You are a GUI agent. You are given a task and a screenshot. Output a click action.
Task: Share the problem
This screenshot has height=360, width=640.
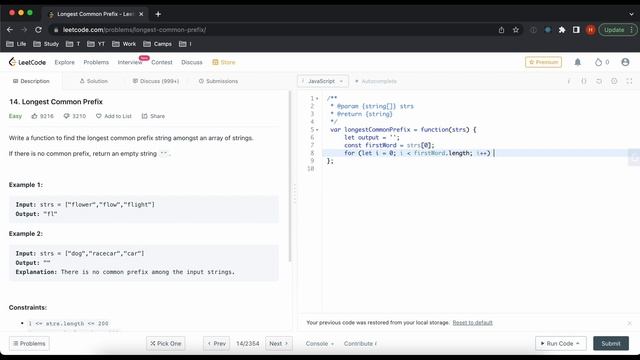coord(153,116)
